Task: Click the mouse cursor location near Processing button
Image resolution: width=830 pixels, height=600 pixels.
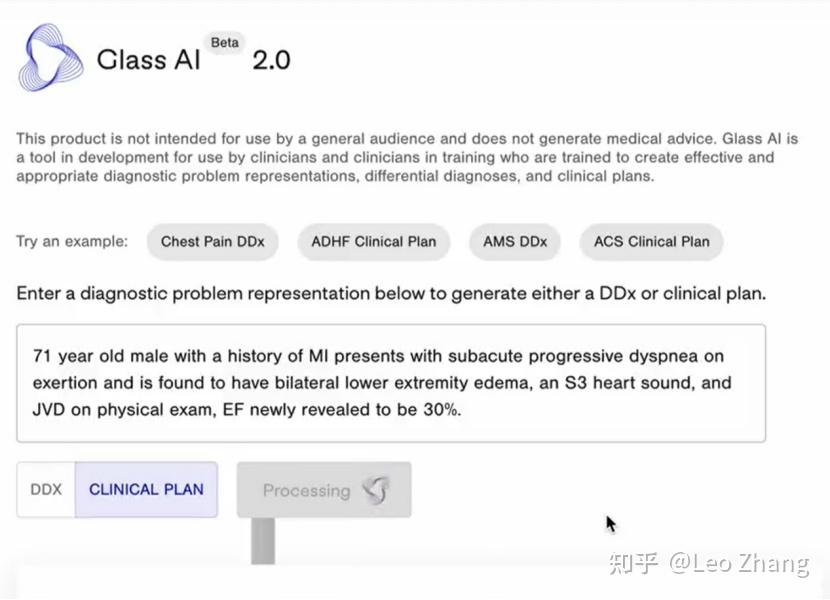Action: 610,523
